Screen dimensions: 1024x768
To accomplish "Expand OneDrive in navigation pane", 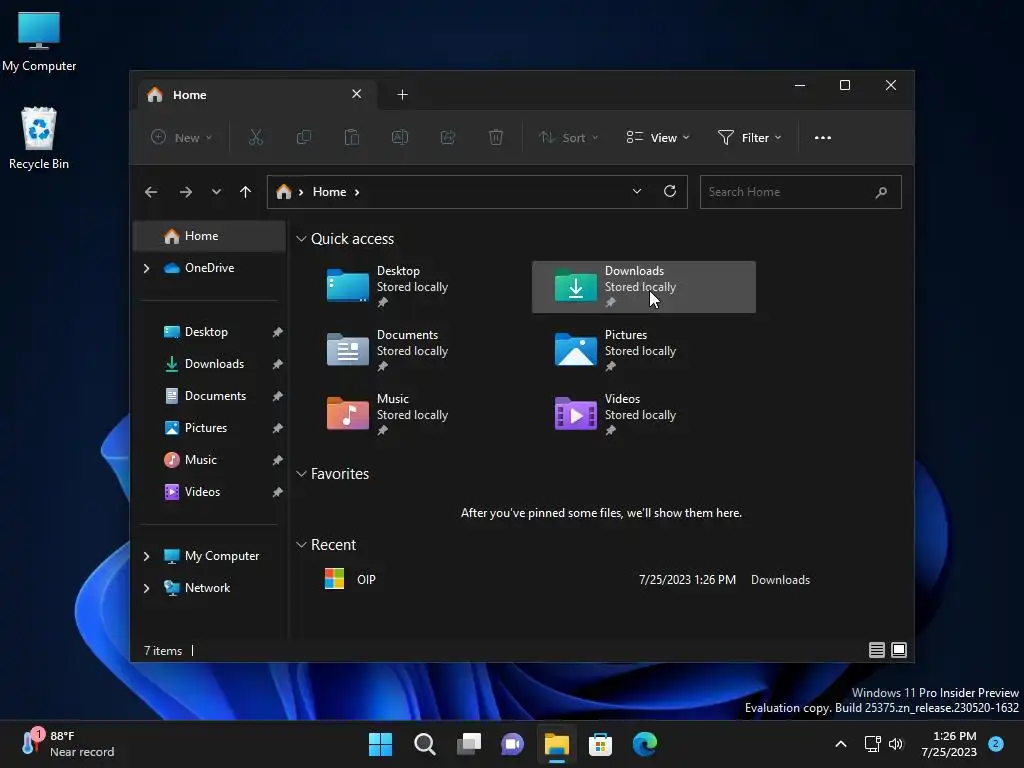I will point(146,268).
